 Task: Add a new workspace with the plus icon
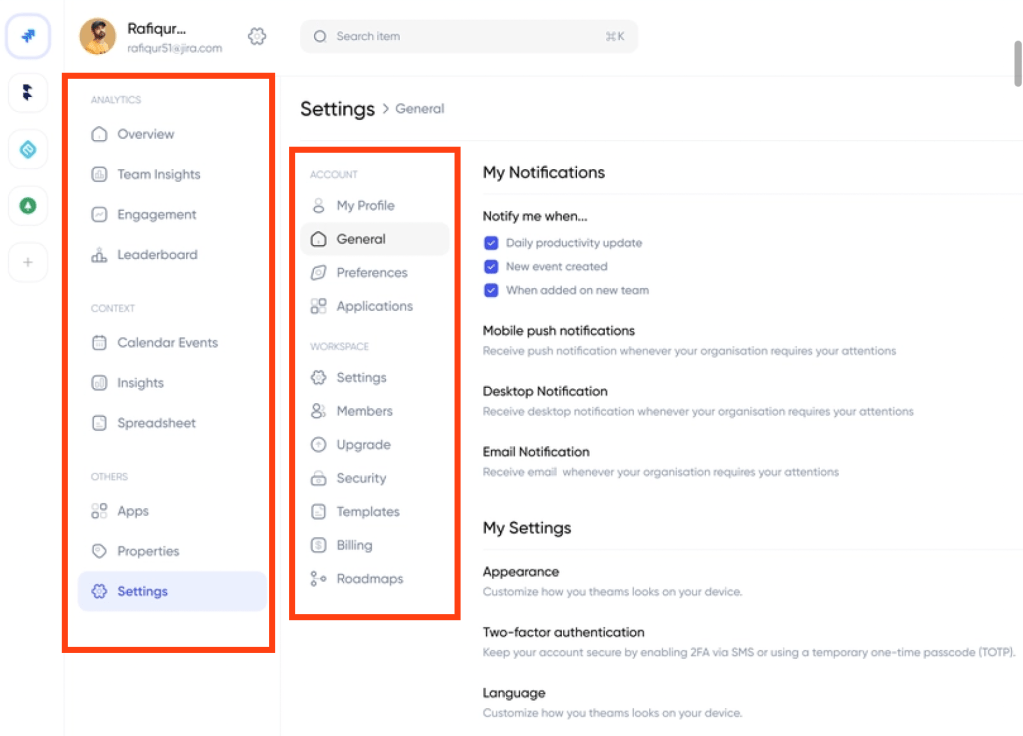click(x=28, y=263)
